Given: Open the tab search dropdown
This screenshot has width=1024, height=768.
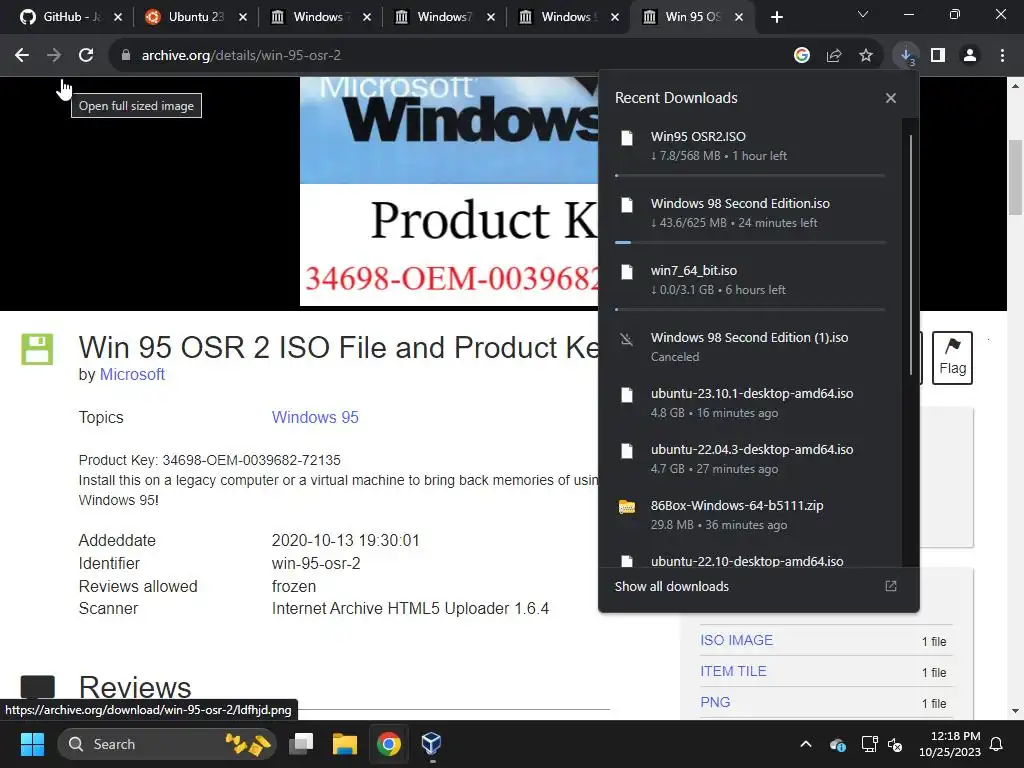Looking at the screenshot, I should [863, 14].
